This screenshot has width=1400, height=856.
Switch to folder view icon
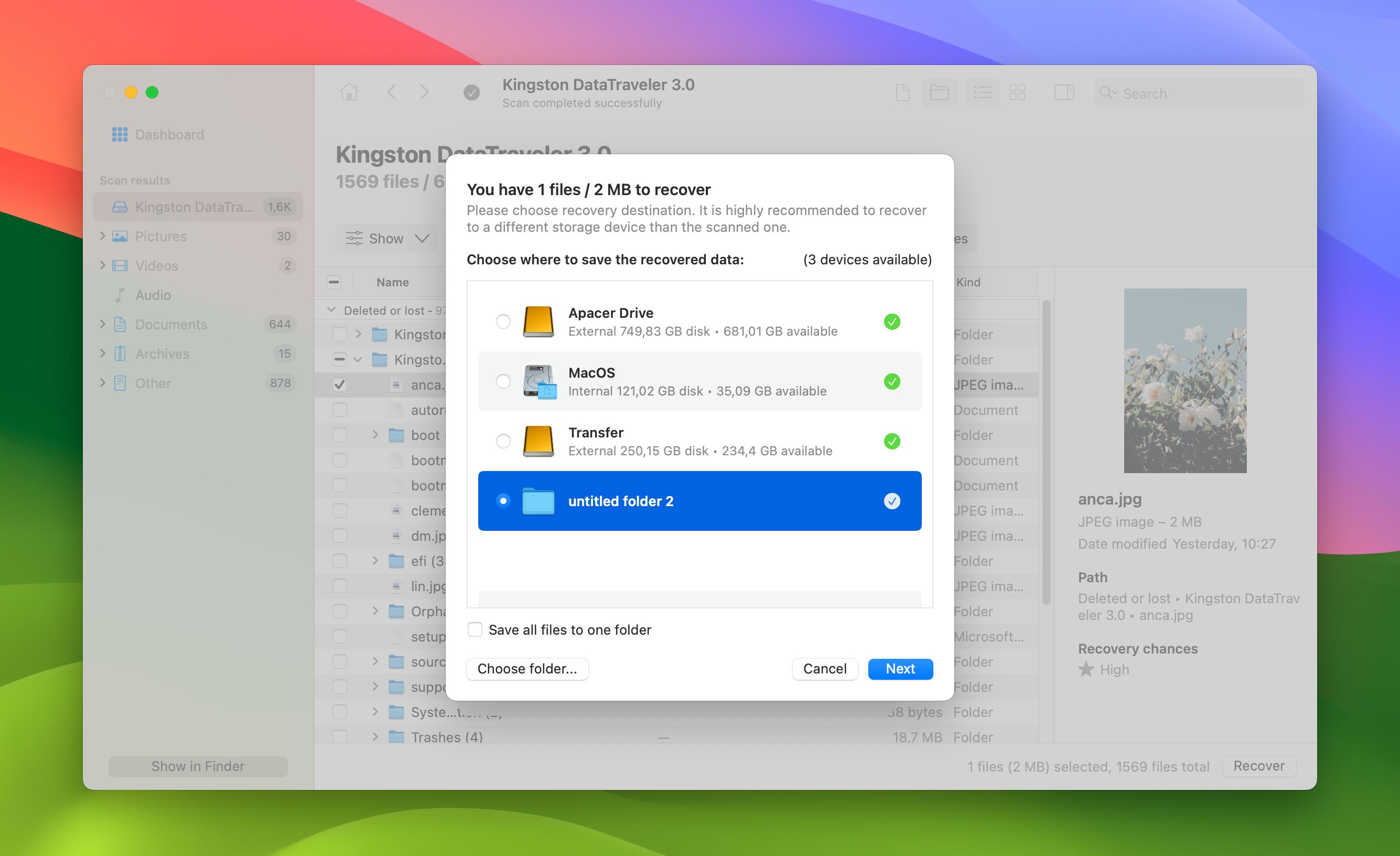pyautogui.click(x=939, y=93)
